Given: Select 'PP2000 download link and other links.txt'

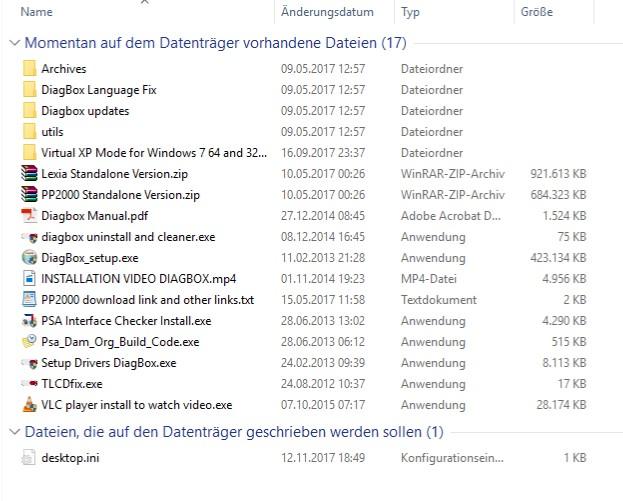Looking at the screenshot, I should [x=147, y=300].
